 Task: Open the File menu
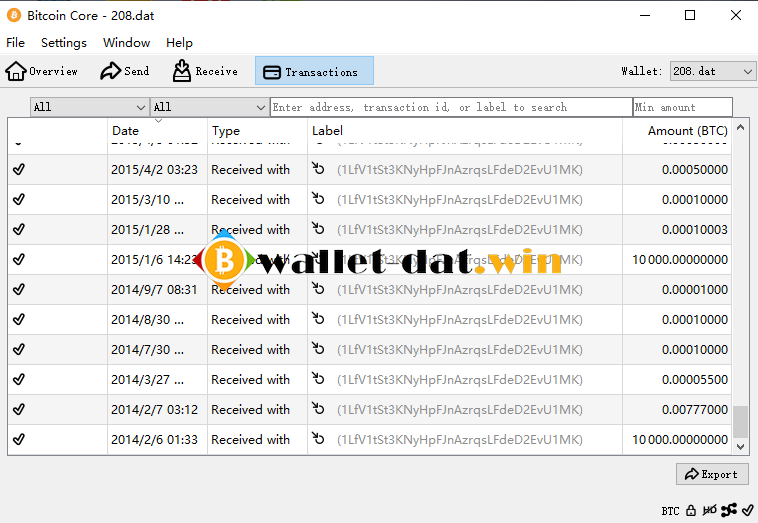[x=15, y=43]
